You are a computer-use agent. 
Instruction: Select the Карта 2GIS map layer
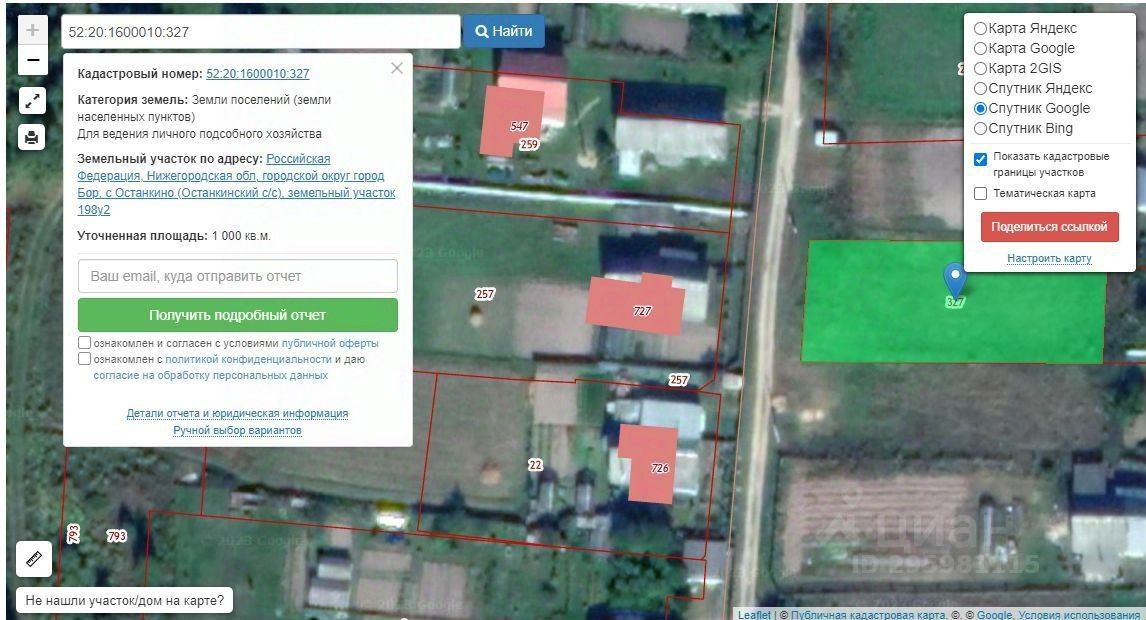pos(981,69)
